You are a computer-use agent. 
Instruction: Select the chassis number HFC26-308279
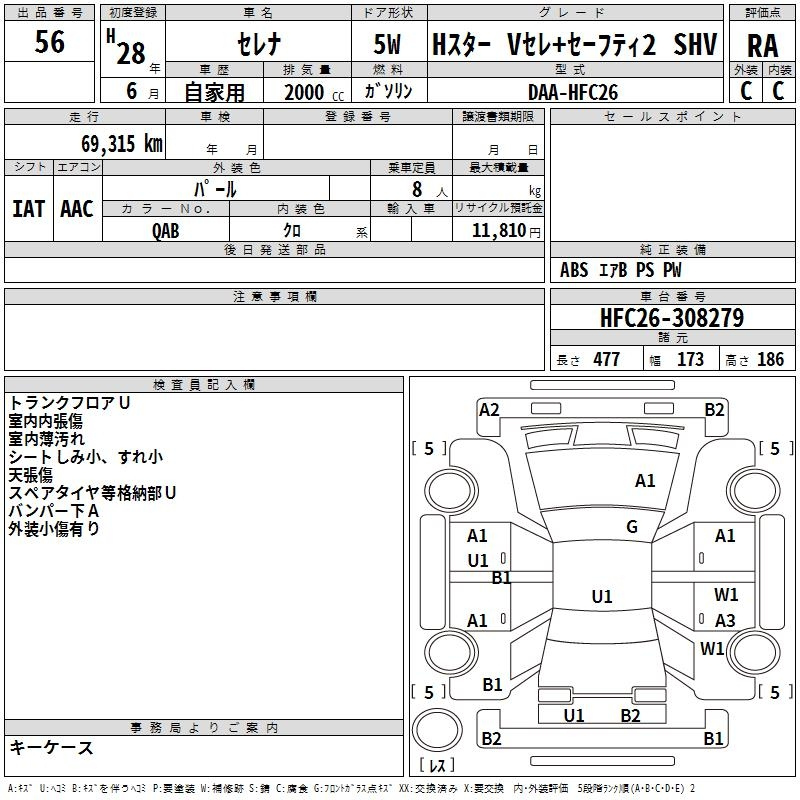[x=672, y=318]
